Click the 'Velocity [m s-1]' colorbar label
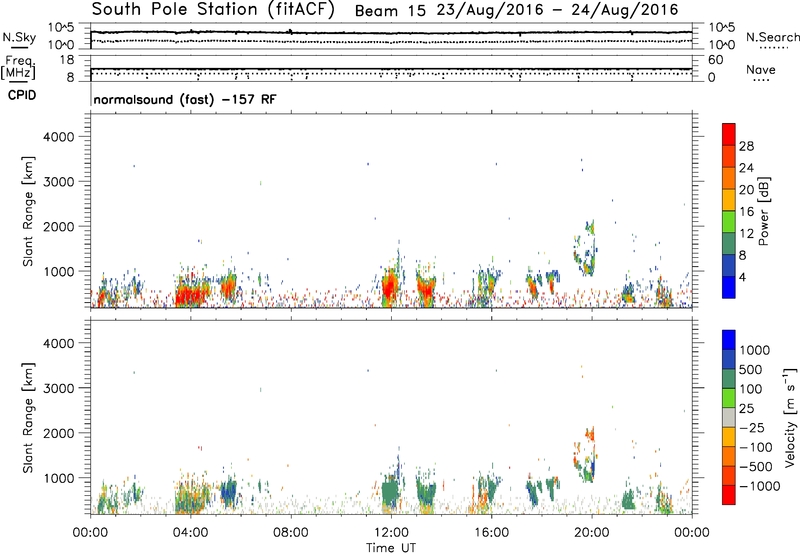The width and height of the screenshot is (800, 554). (x=790, y=417)
